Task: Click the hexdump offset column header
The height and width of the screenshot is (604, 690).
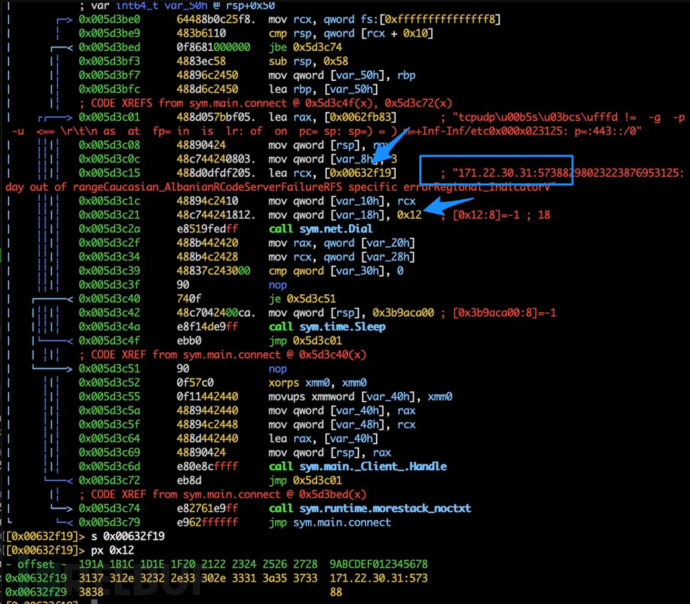Action: [x=36, y=564]
